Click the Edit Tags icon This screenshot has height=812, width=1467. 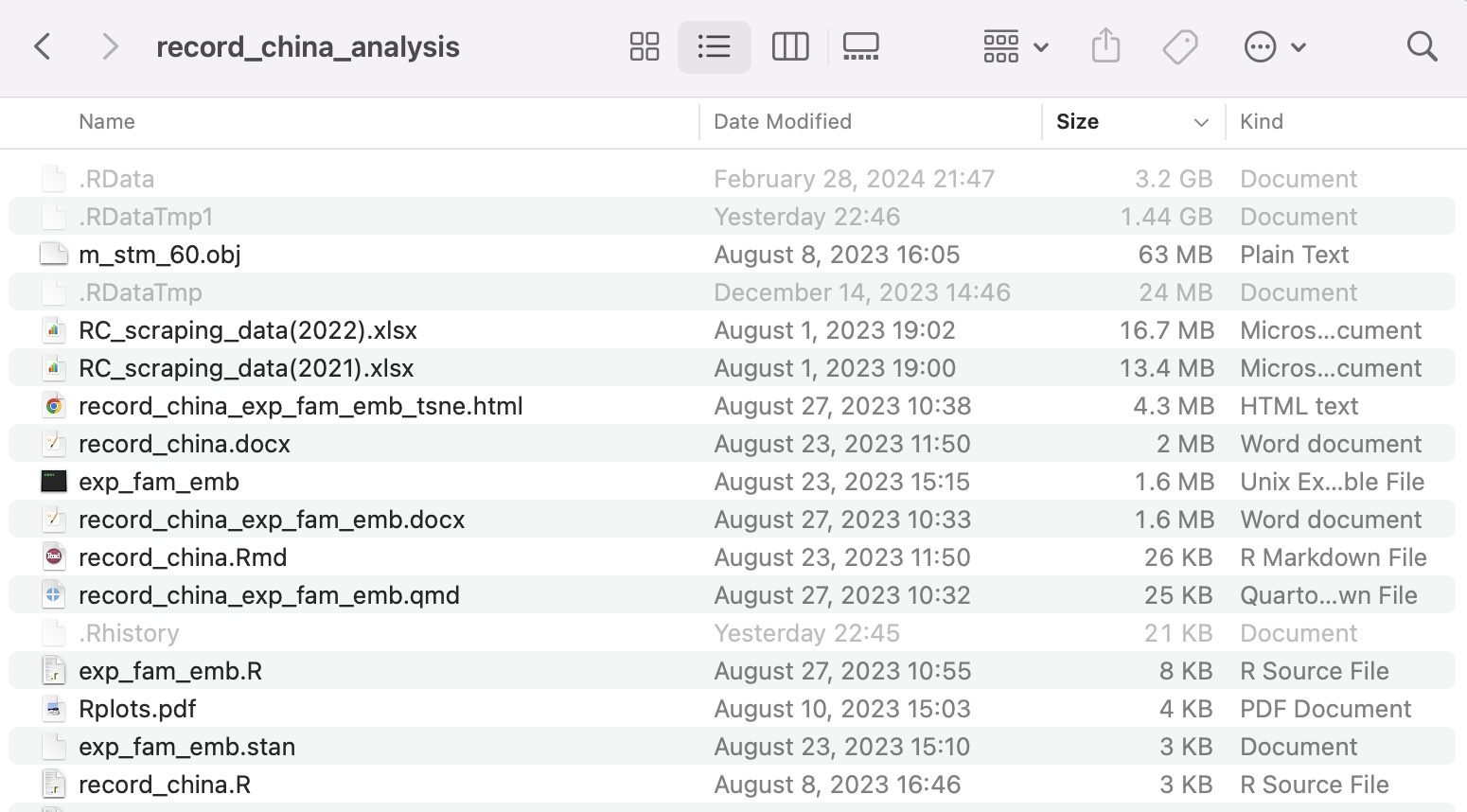[x=1180, y=46]
